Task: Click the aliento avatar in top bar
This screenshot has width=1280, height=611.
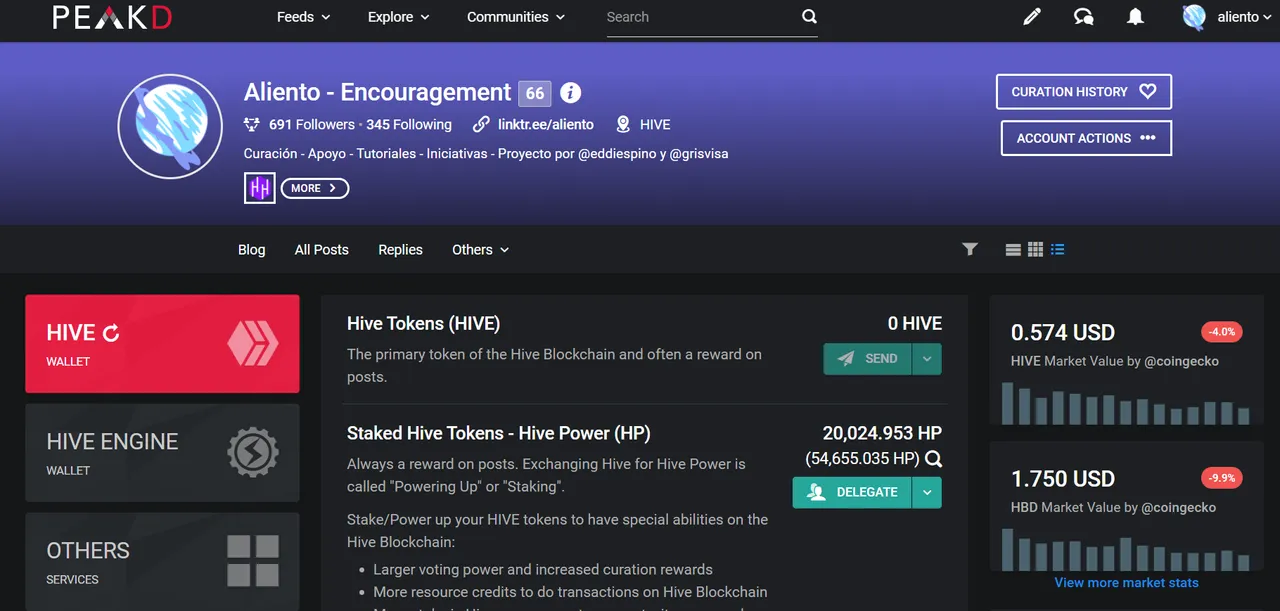Action: 1194,17
